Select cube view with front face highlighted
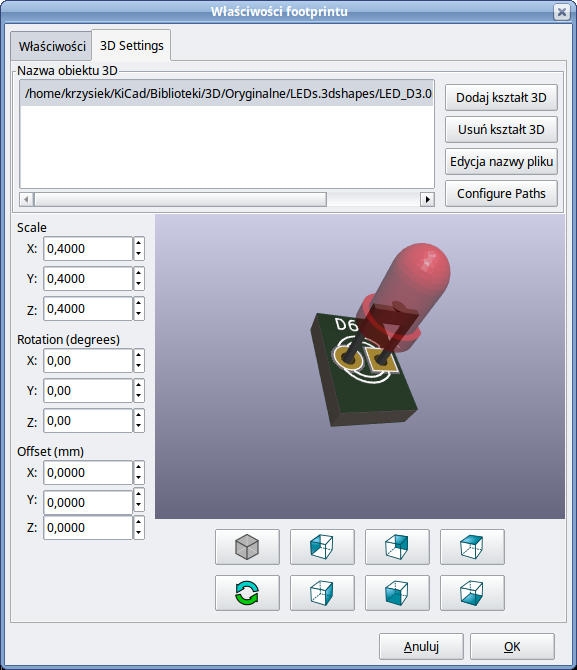The image size is (577, 670). click(x=397, y=593)
